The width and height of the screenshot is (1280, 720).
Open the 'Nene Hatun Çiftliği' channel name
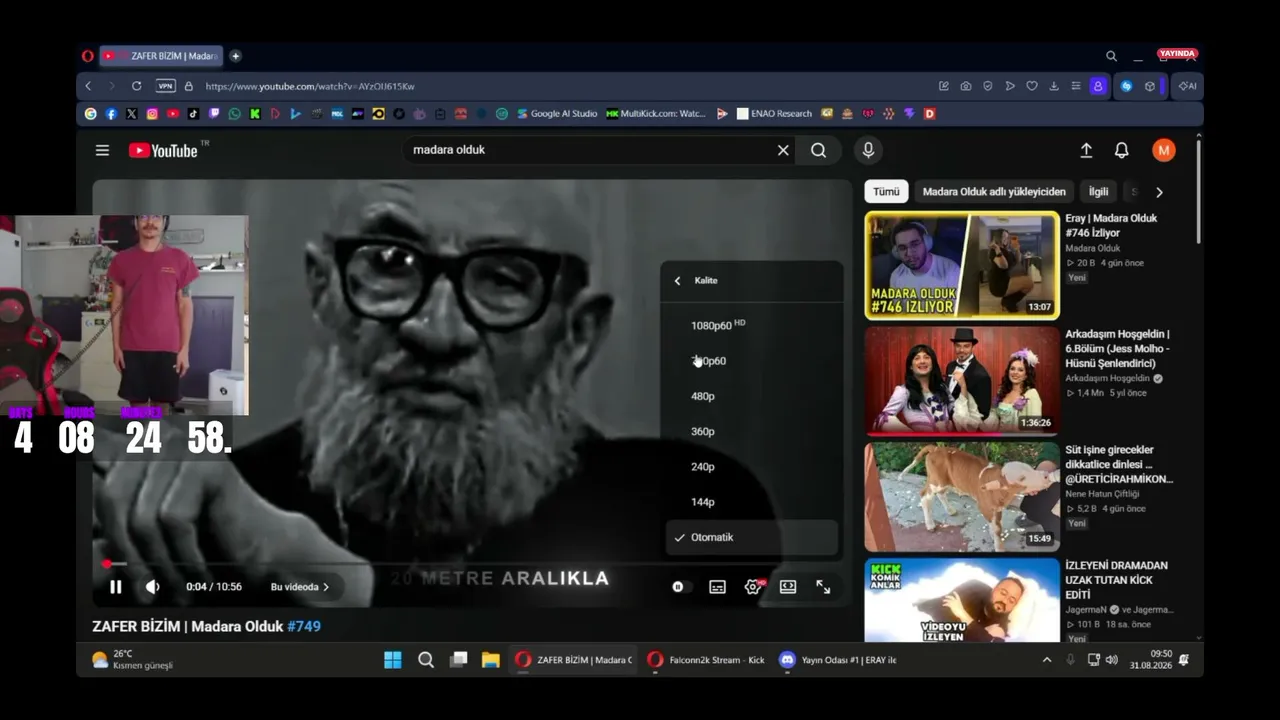pyautogui.click(x=1101, y=494)
